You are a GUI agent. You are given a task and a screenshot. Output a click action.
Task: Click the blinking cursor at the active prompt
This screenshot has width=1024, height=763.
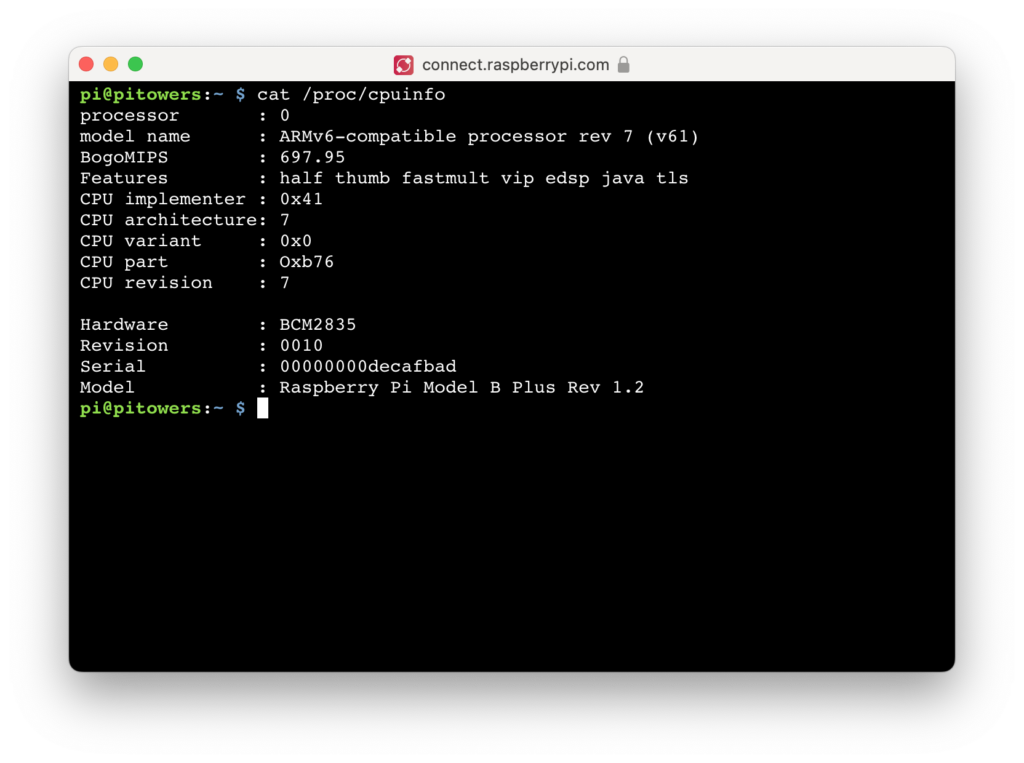coord(262,407)
